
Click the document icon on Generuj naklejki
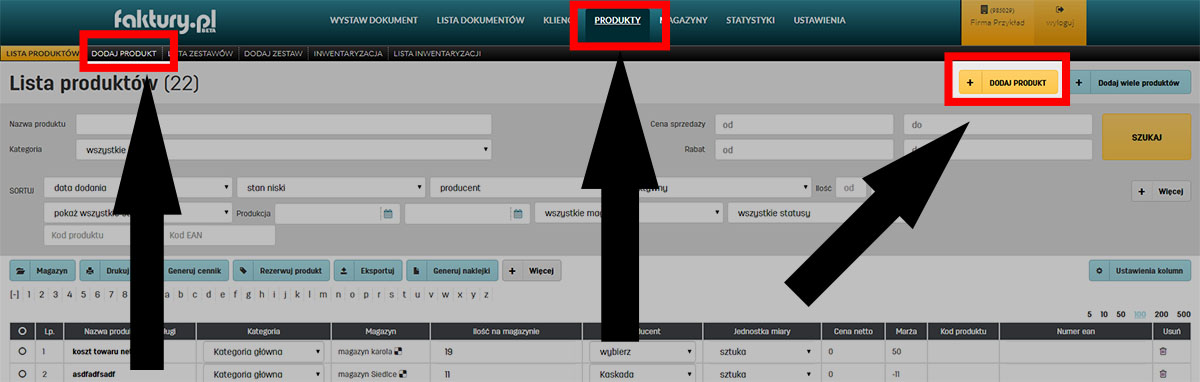click(x=416, y=271)
